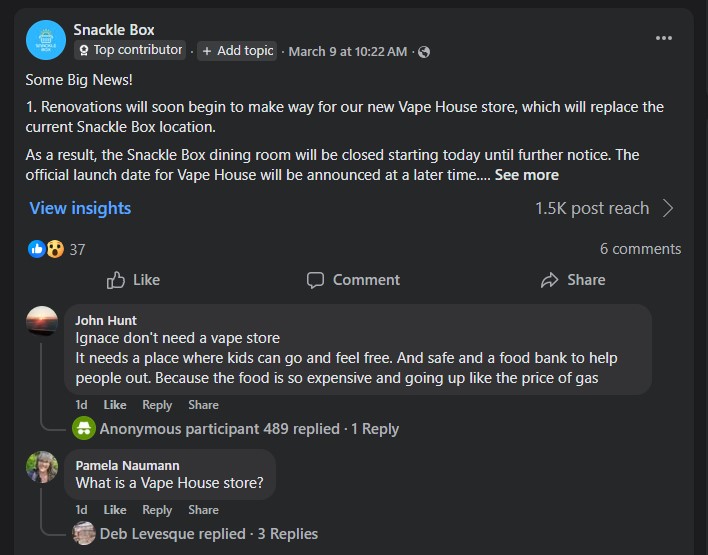Open the 6 comments link
Screen dimensions: 708x555
[x=640, y=249]
